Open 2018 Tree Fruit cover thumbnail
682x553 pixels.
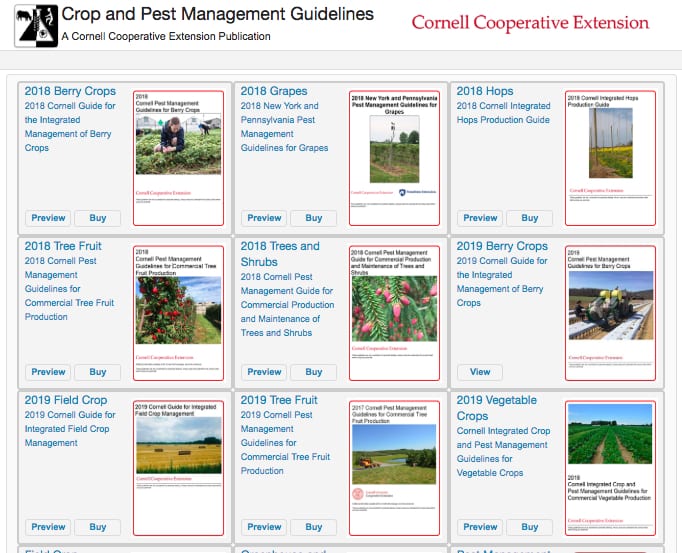coord(178,313)
